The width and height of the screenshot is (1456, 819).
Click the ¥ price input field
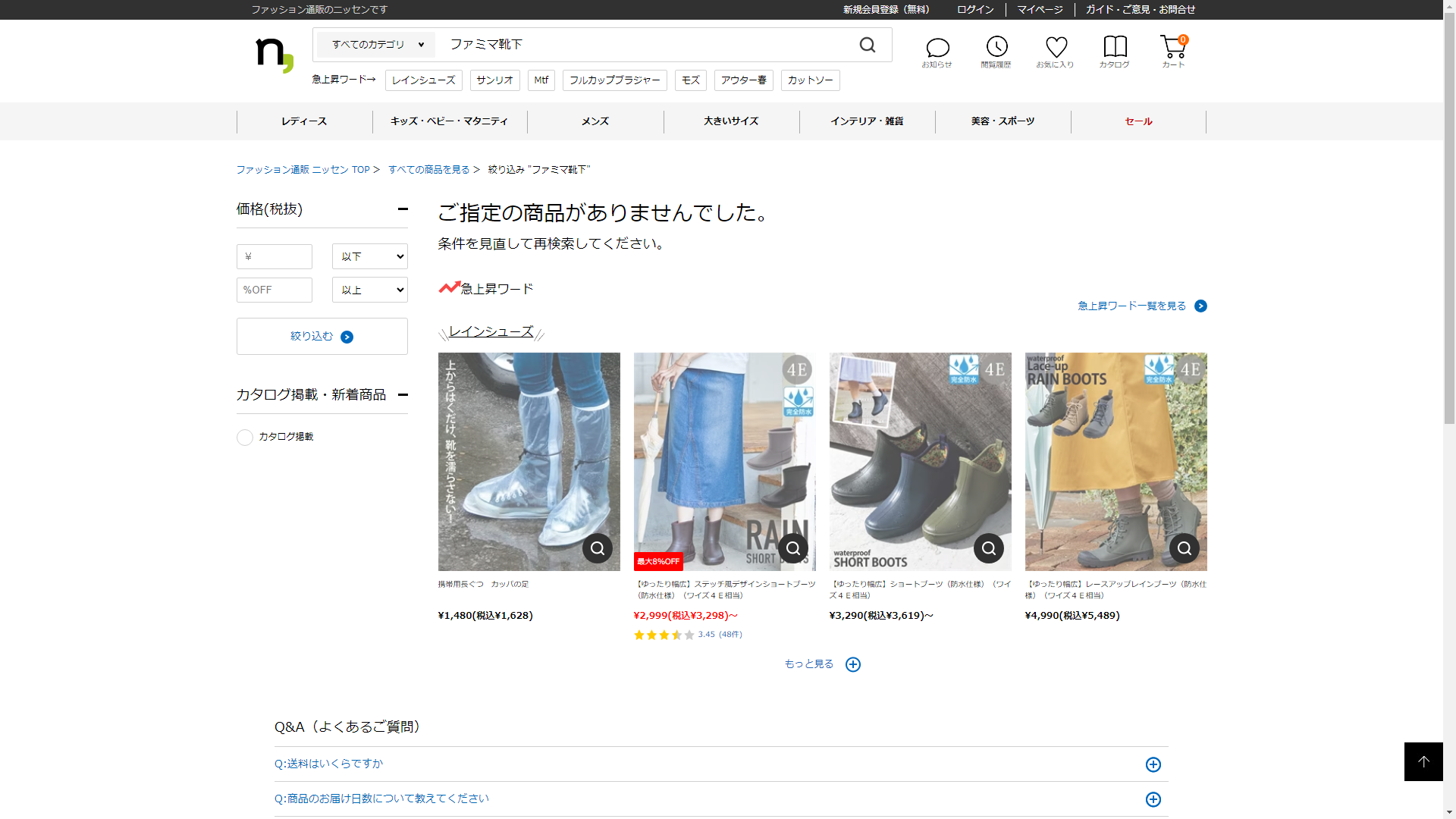[275, 256]
